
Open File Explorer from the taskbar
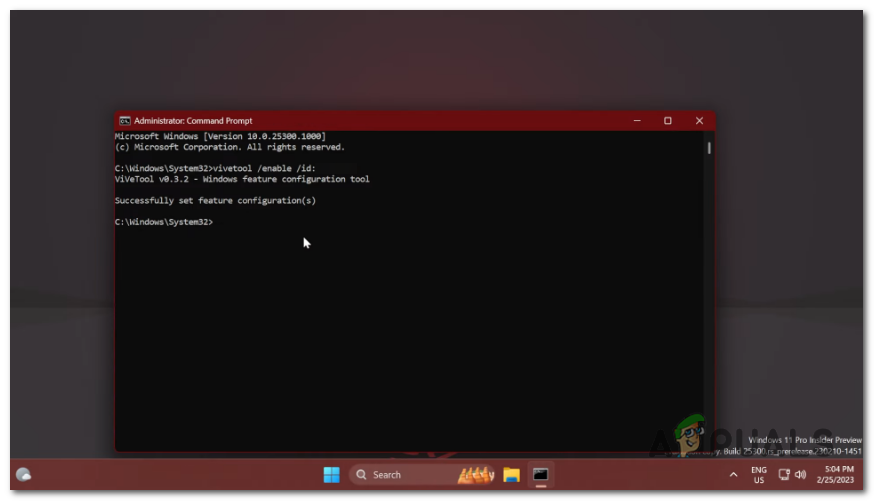point(511,474)
